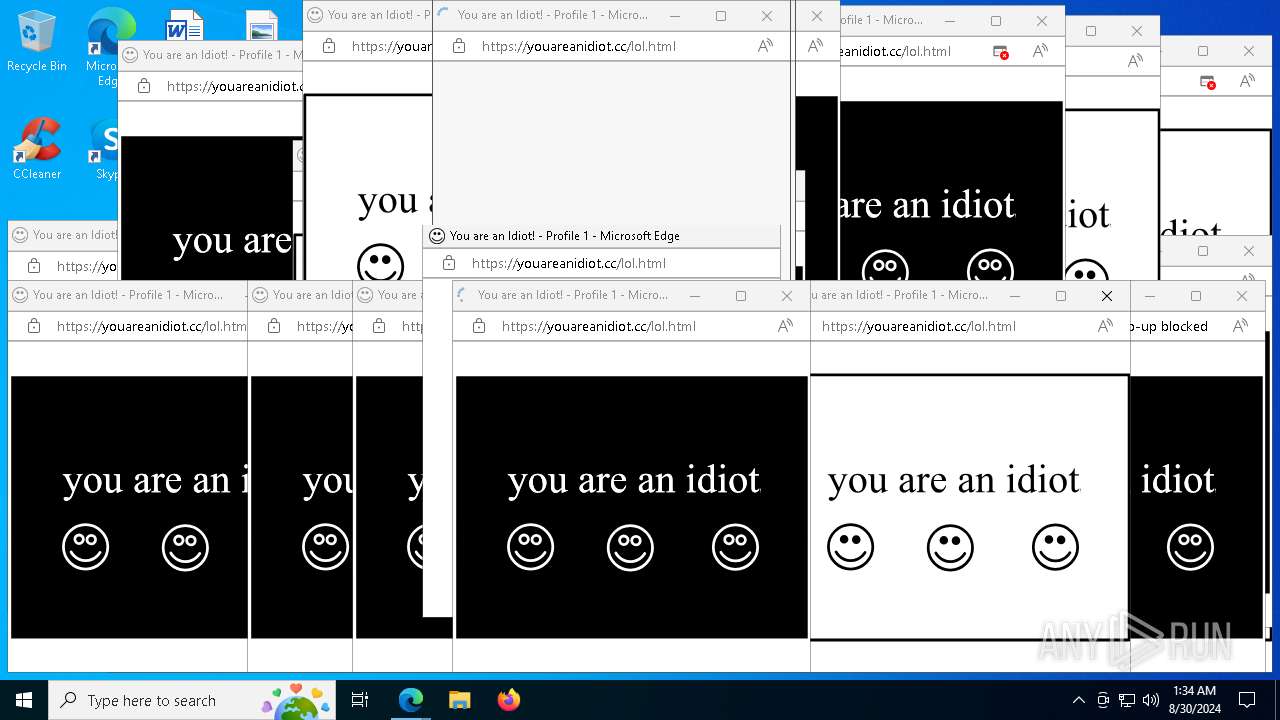Open the volume control tray icon

click(x=1151, y=700)
